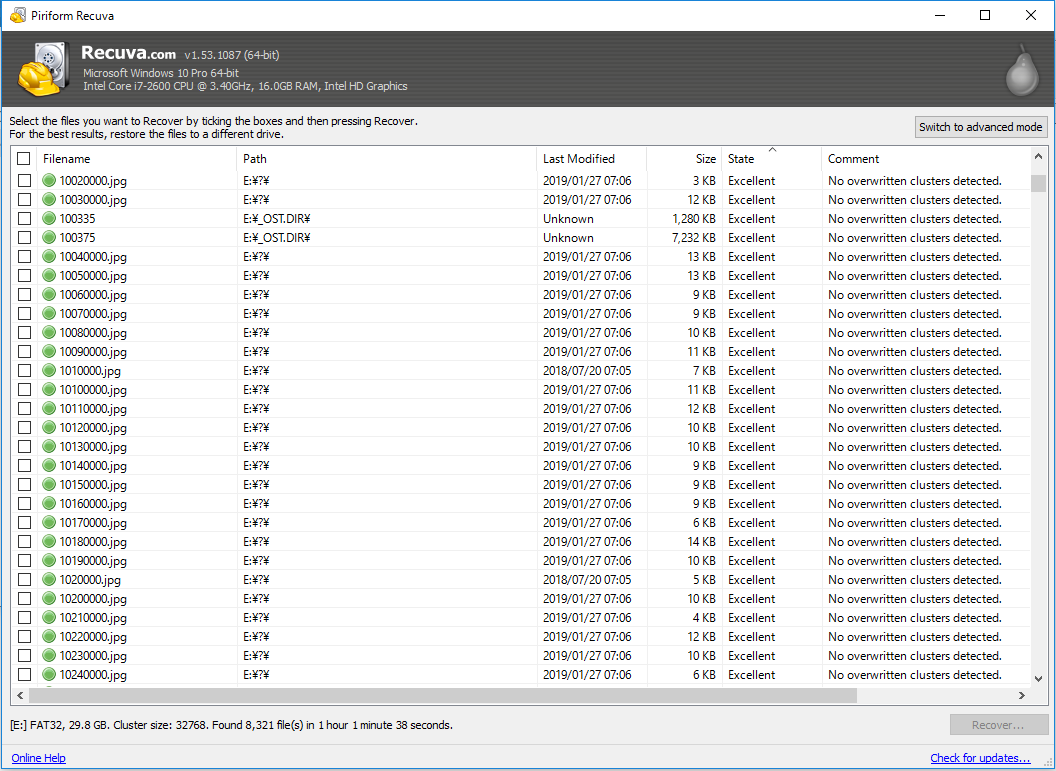
Task: Select filename 10110000.jpg
Action: [93, 408]
